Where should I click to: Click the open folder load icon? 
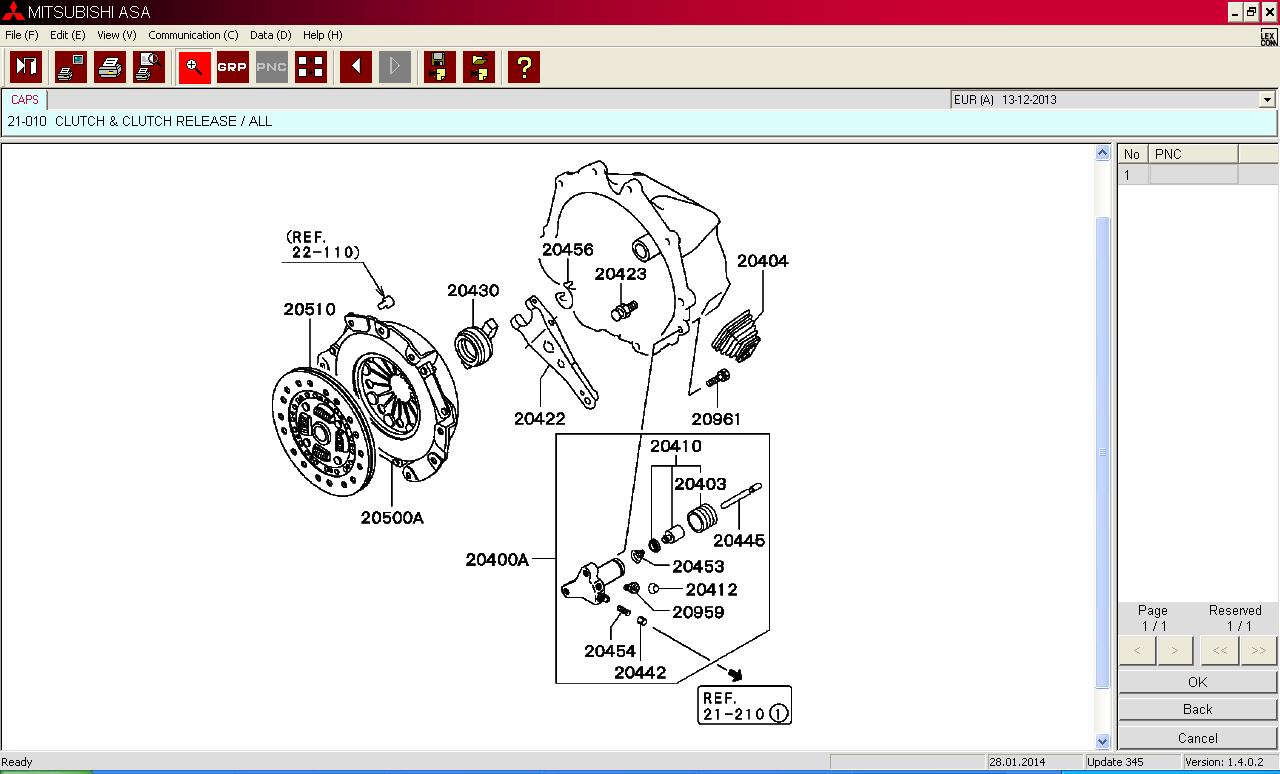tap(479, 67)
